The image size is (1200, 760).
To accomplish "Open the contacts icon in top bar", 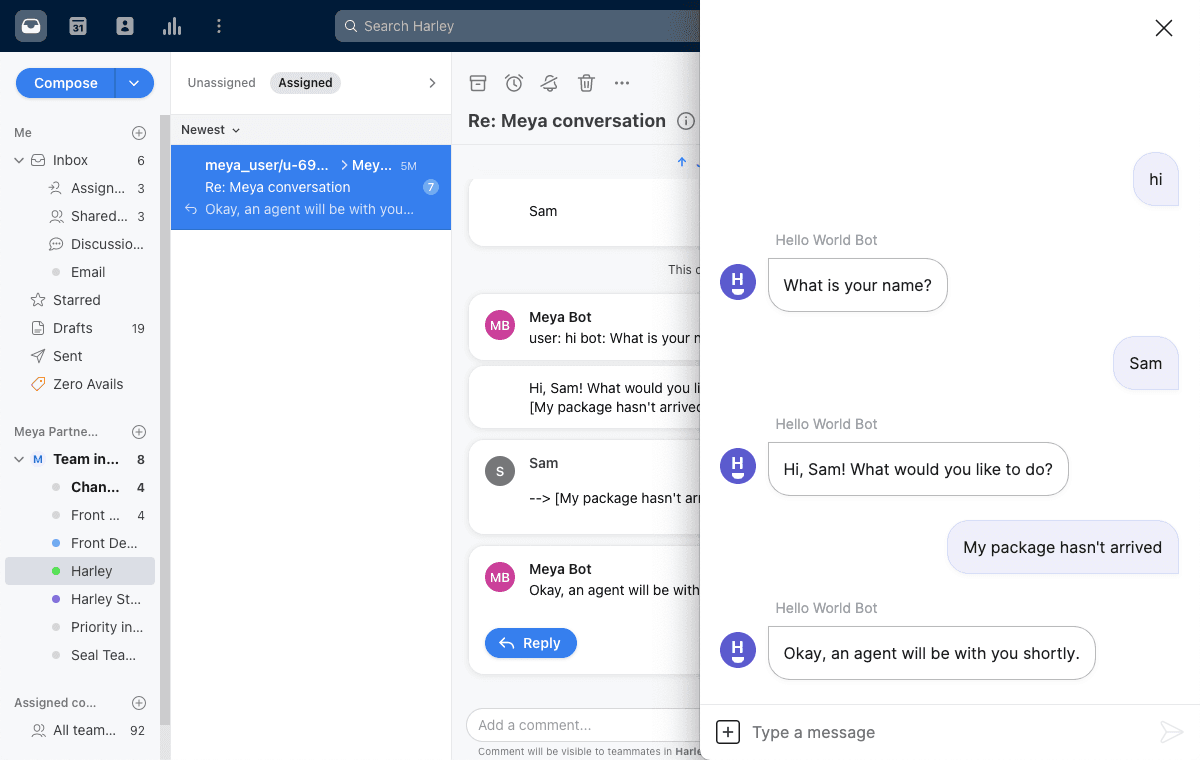I will [125, 26].
